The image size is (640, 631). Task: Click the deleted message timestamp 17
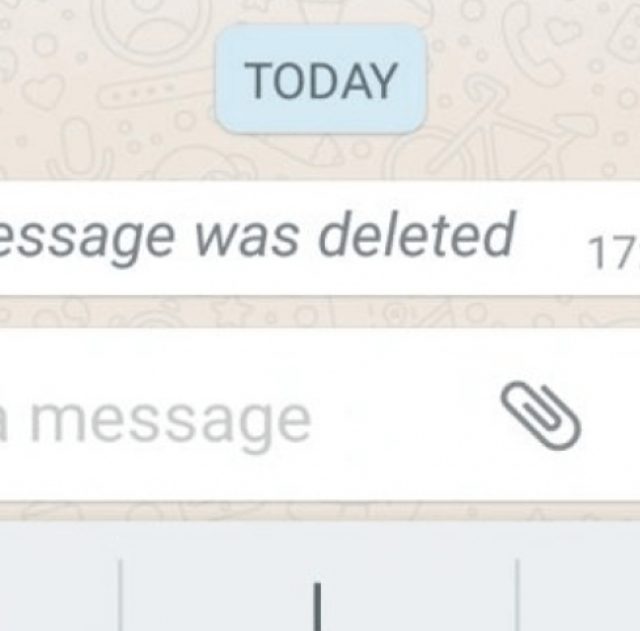coord(613,253)
